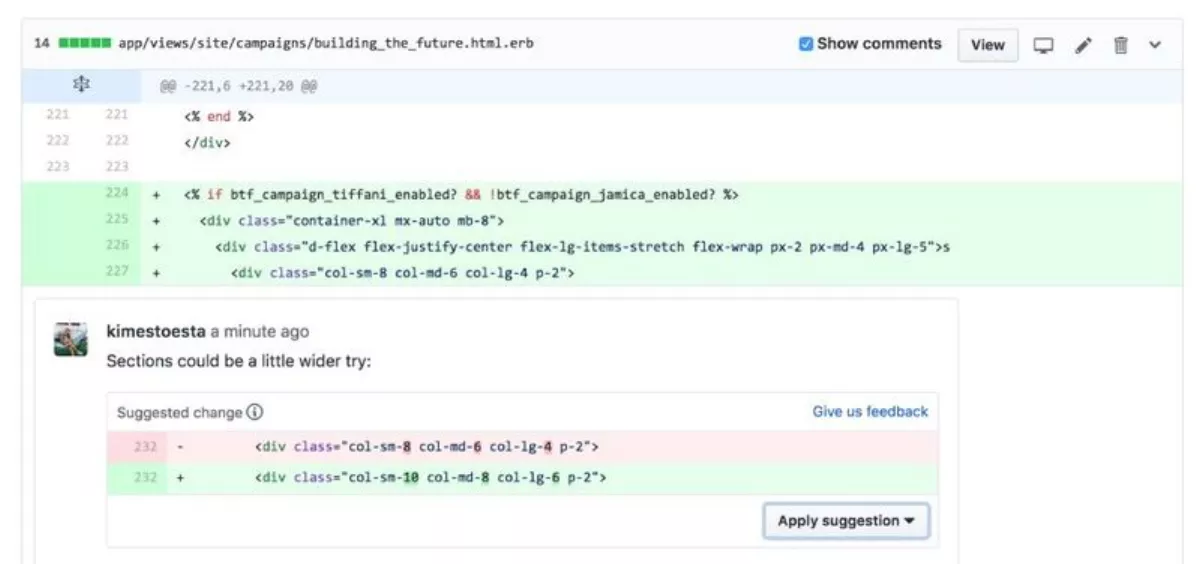Click line number 232 on the removed suggestion line
Image resolution: width=1200 pixels, height=564 pixels.
[146, 447]
